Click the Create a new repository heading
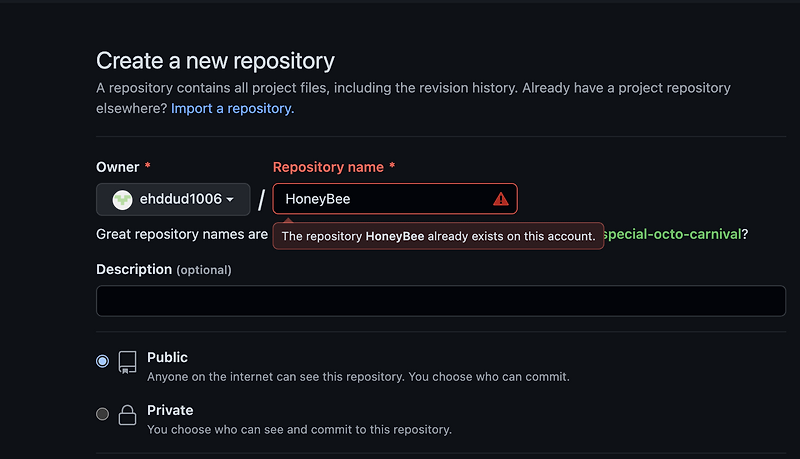This screenshot has width=800, height=459. [215, 61]
